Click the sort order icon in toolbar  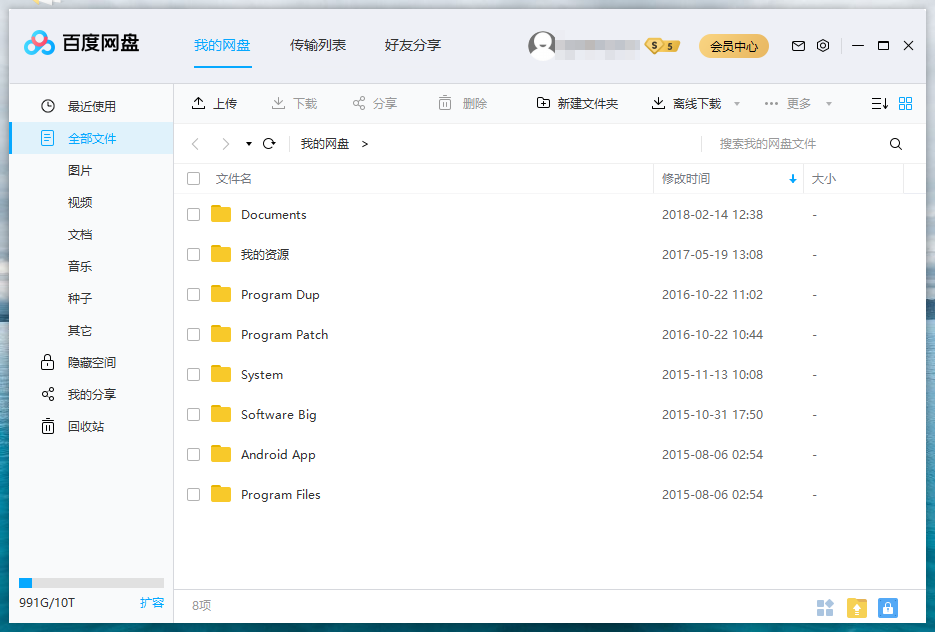[879, 103]
